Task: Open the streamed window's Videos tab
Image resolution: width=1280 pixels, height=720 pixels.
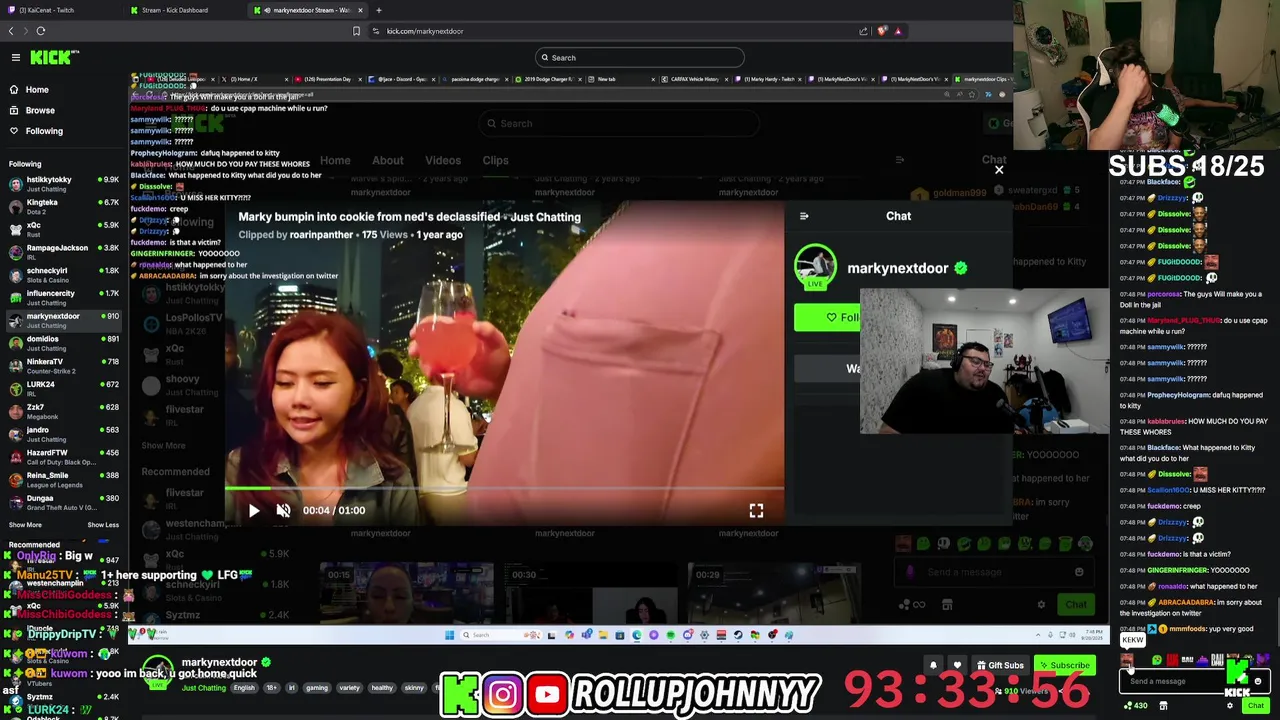Action: click(x=443, y=160)
